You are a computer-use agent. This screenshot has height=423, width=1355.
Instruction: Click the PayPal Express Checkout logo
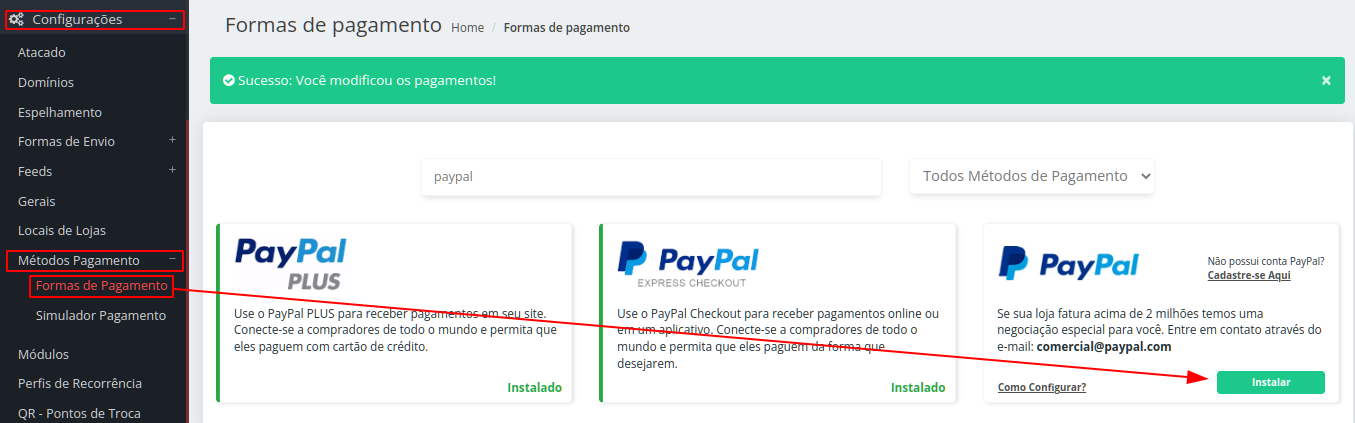pos(688,264)
